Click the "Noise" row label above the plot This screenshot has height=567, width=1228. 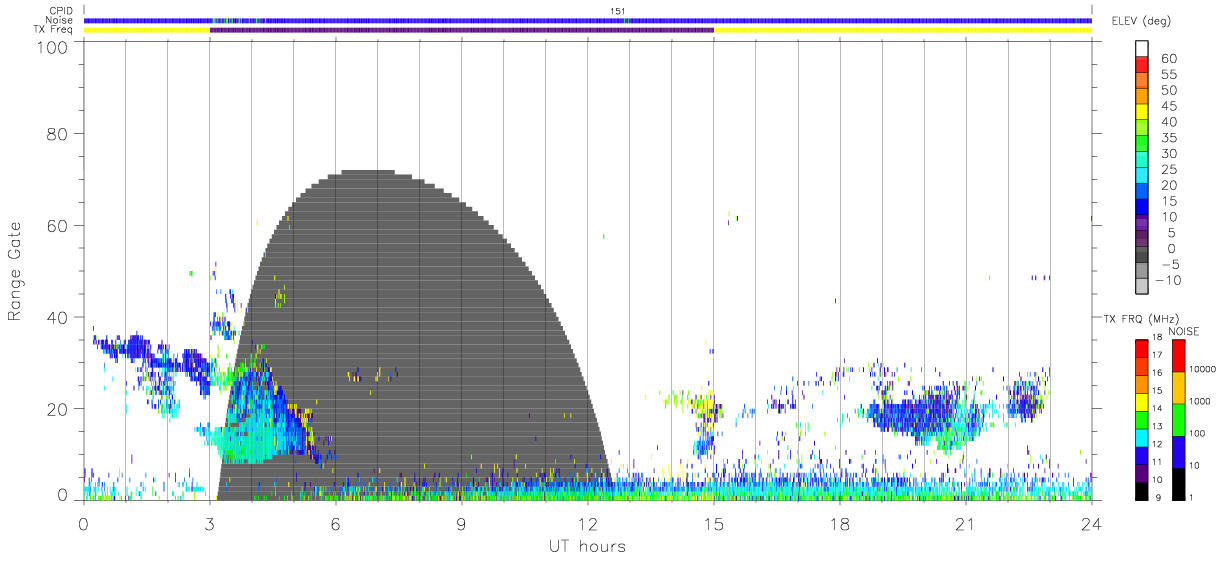tap(61, 20)
